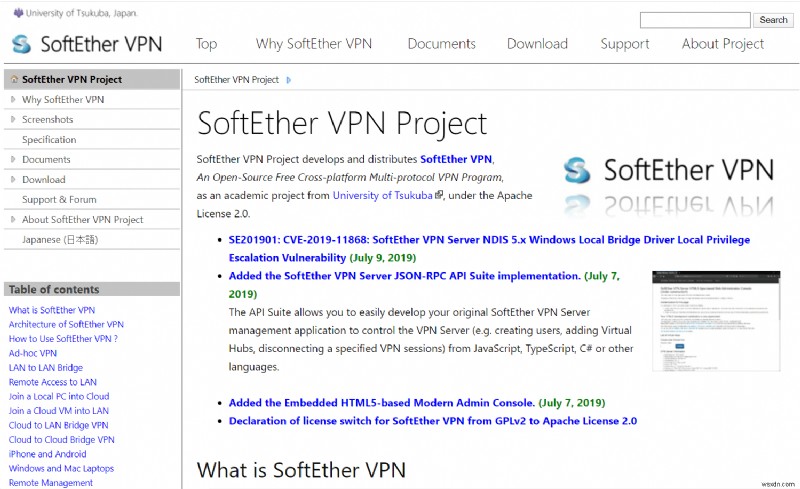The image size is (800, 489).
Task: Open the Top menu in navigation bar
Action: click(x=206, y=44)
